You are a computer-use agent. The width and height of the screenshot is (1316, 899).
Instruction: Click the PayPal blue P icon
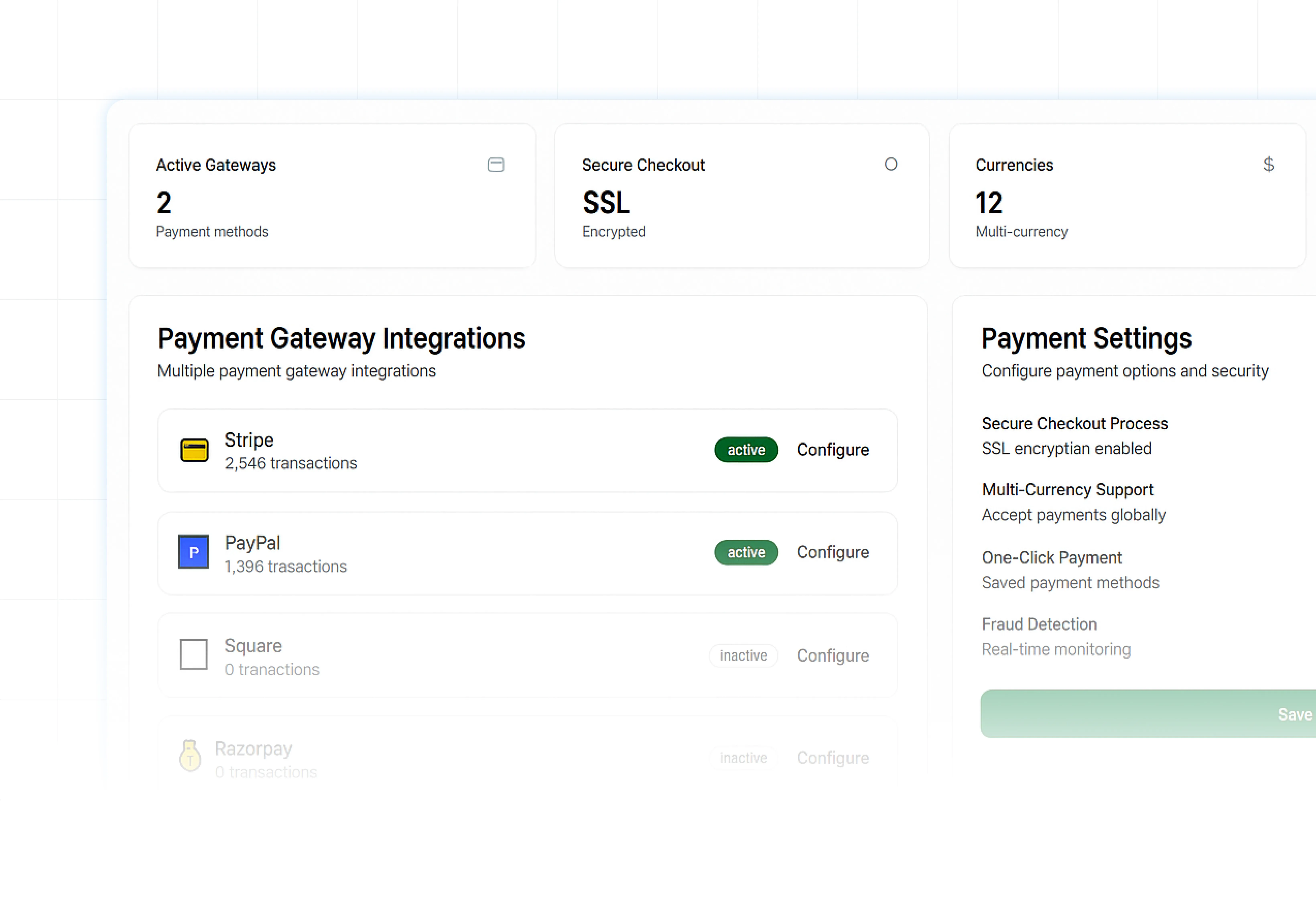(x=194, y=552)
